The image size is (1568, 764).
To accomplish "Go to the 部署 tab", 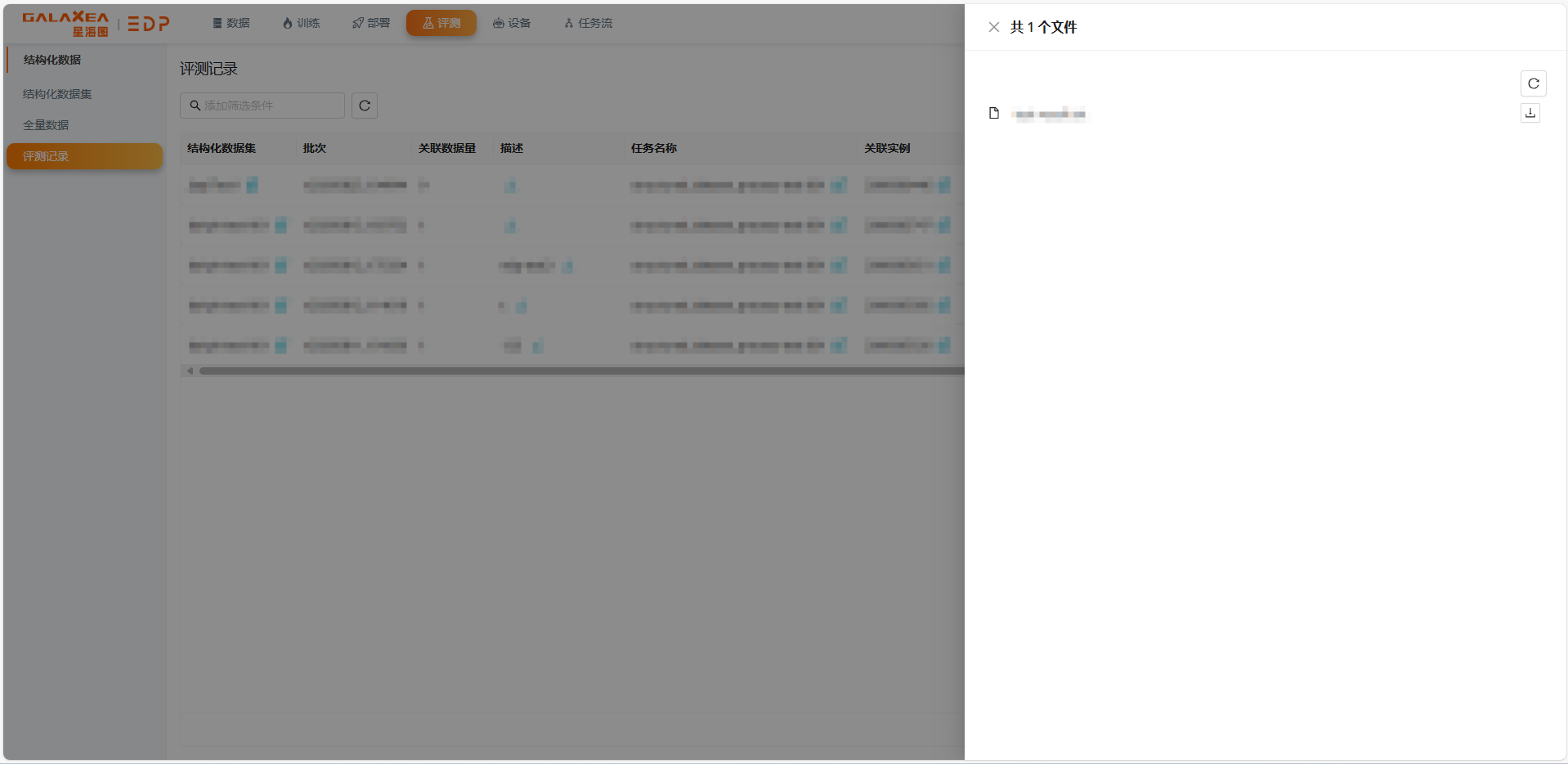I will click(x=371, y=23).
